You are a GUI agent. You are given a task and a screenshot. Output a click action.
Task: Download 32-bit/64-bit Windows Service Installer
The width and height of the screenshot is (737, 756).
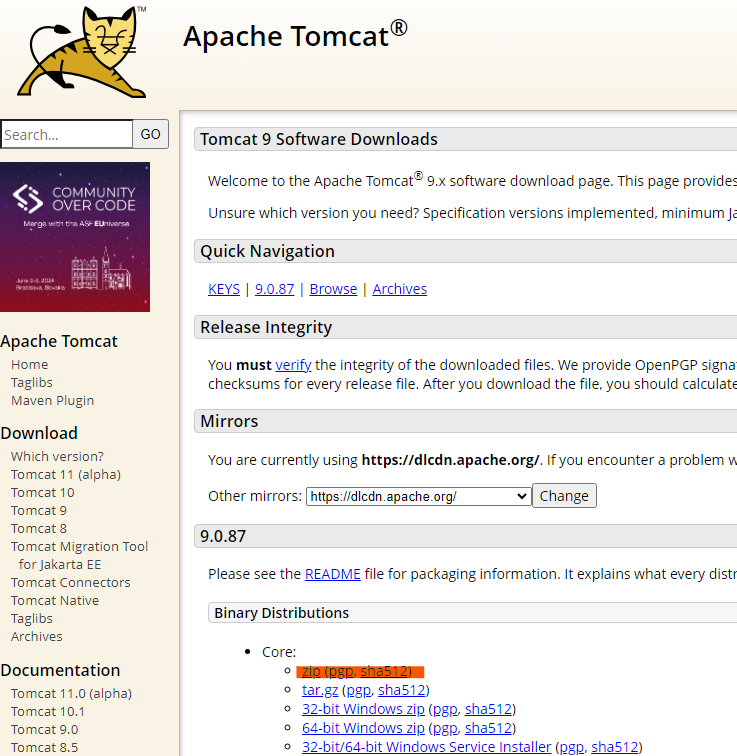427,747
